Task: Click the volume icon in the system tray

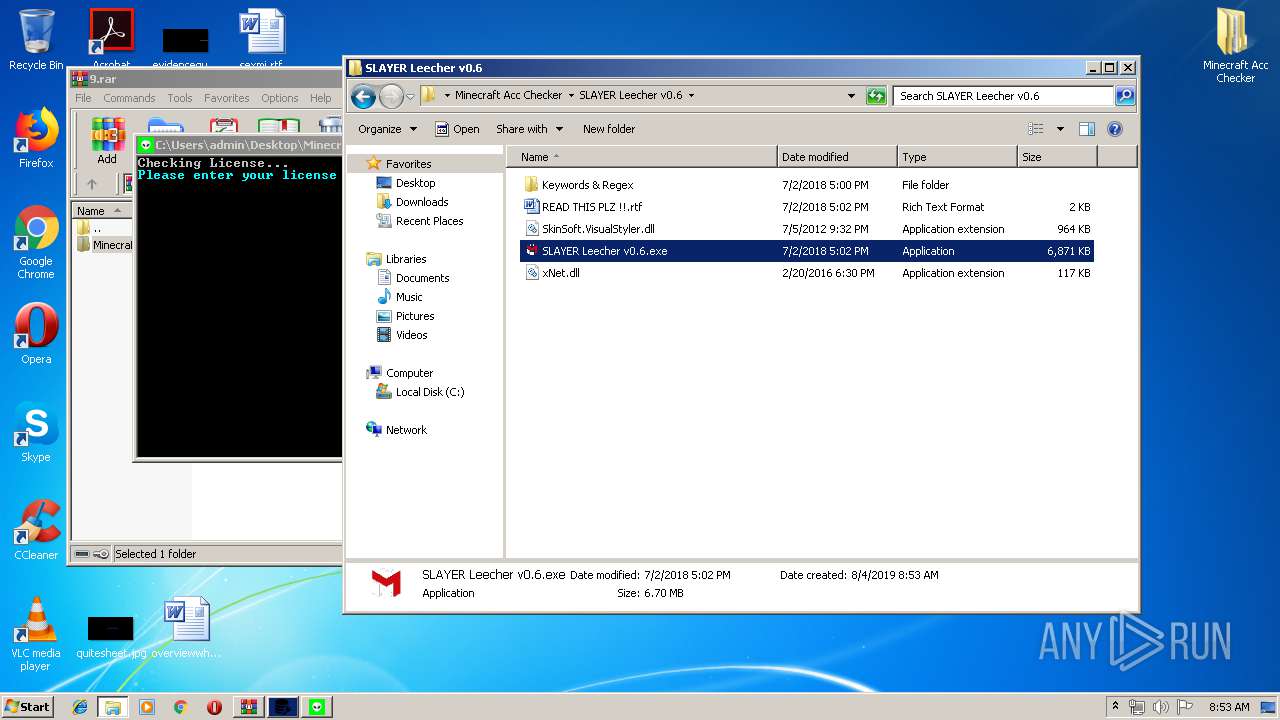Action: 1161,707
